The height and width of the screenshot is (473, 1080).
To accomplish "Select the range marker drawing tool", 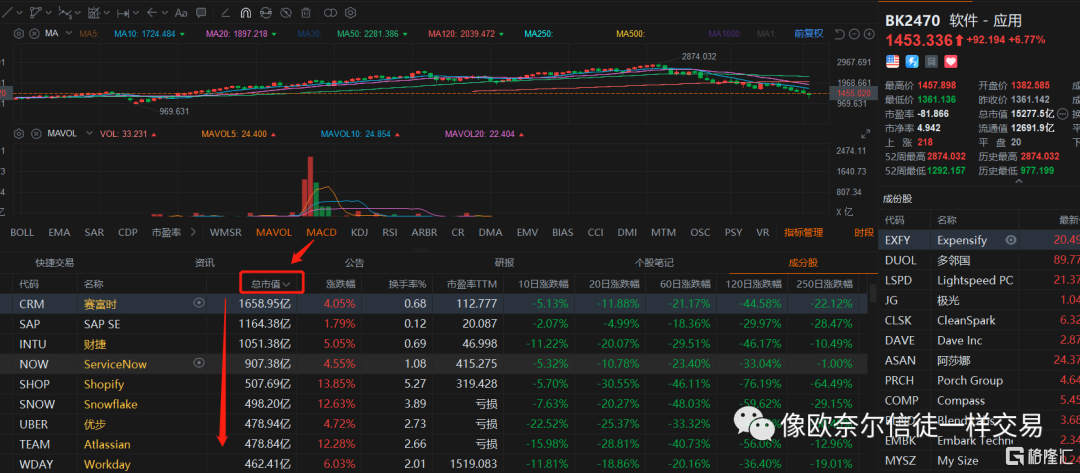I will coord(124,12).
